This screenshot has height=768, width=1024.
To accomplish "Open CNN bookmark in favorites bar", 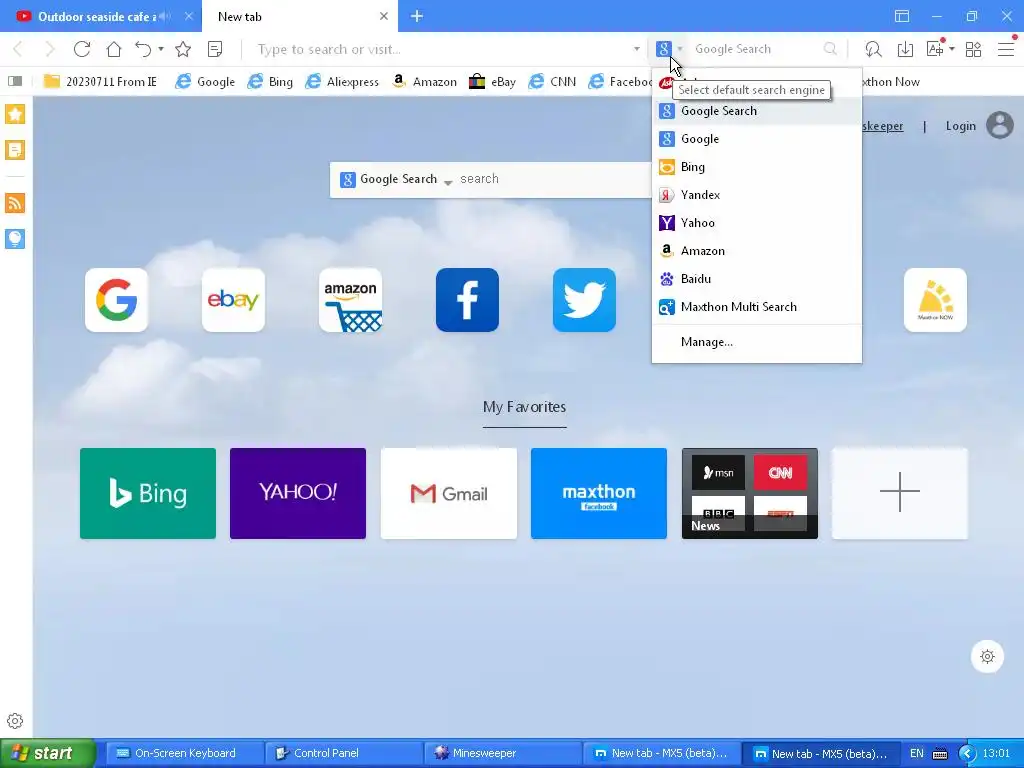I will (x=552, y=82).
